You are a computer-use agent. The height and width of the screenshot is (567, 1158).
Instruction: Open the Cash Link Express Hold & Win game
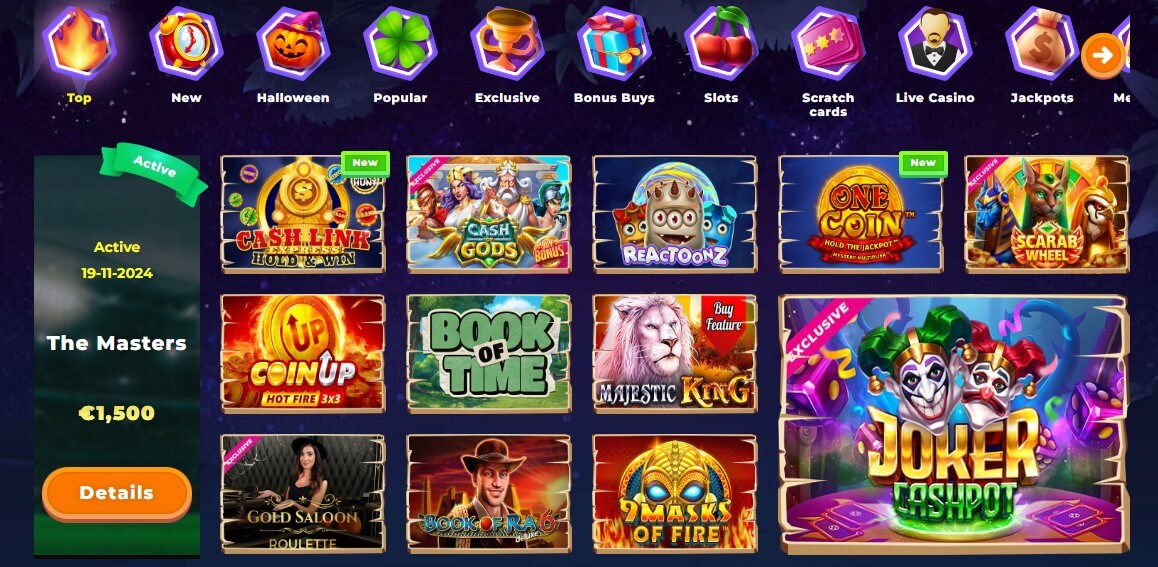click(x=303, y=214)
